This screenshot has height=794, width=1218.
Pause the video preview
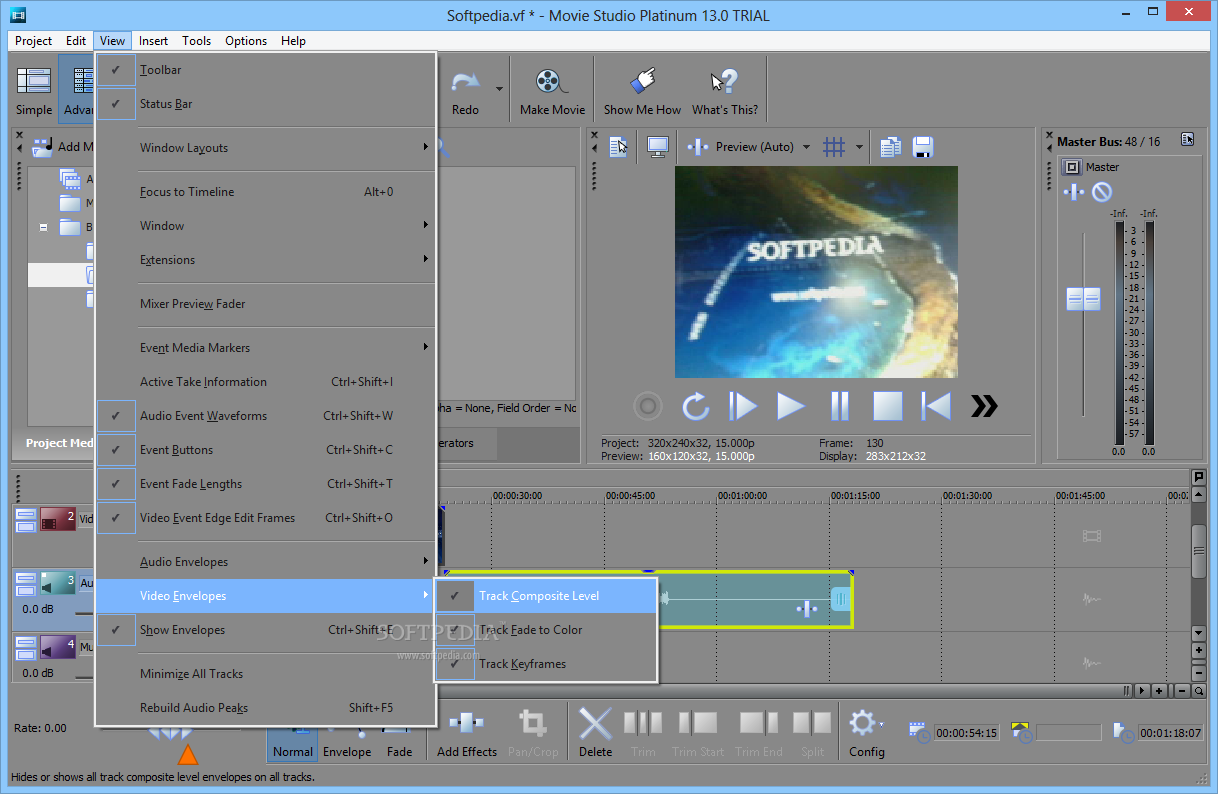coord(840,406)
